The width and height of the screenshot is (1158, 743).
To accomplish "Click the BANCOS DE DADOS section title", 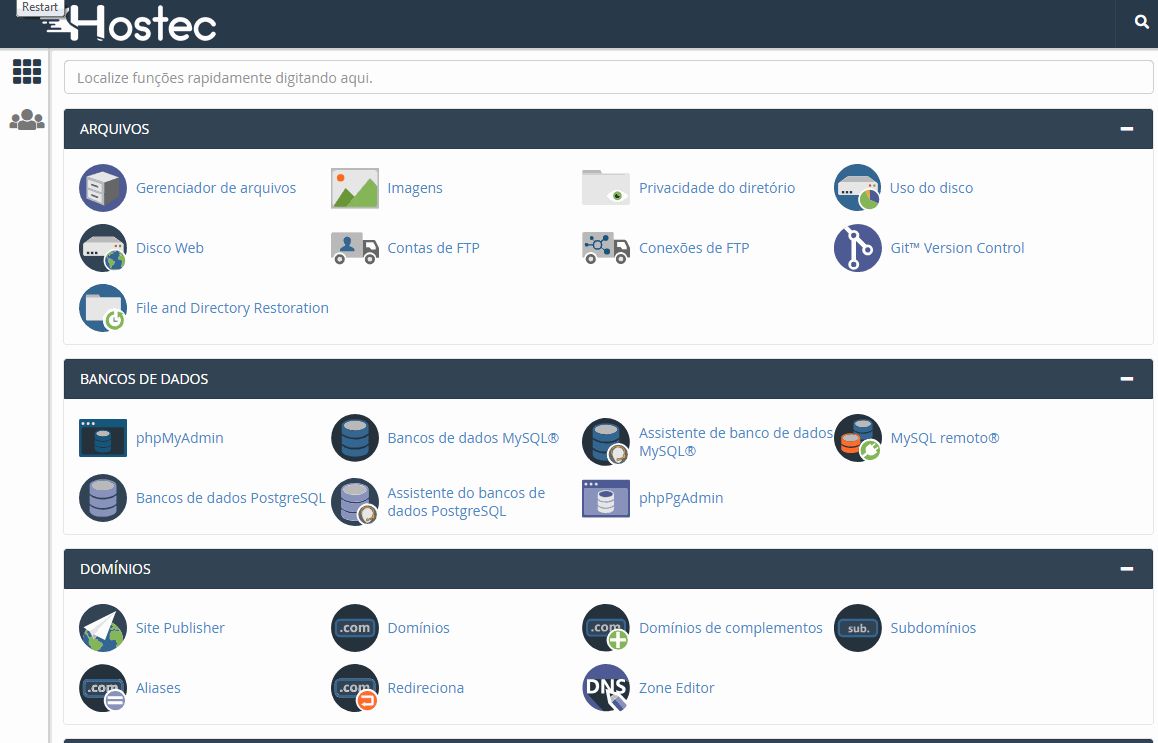I will coord(144,379).
